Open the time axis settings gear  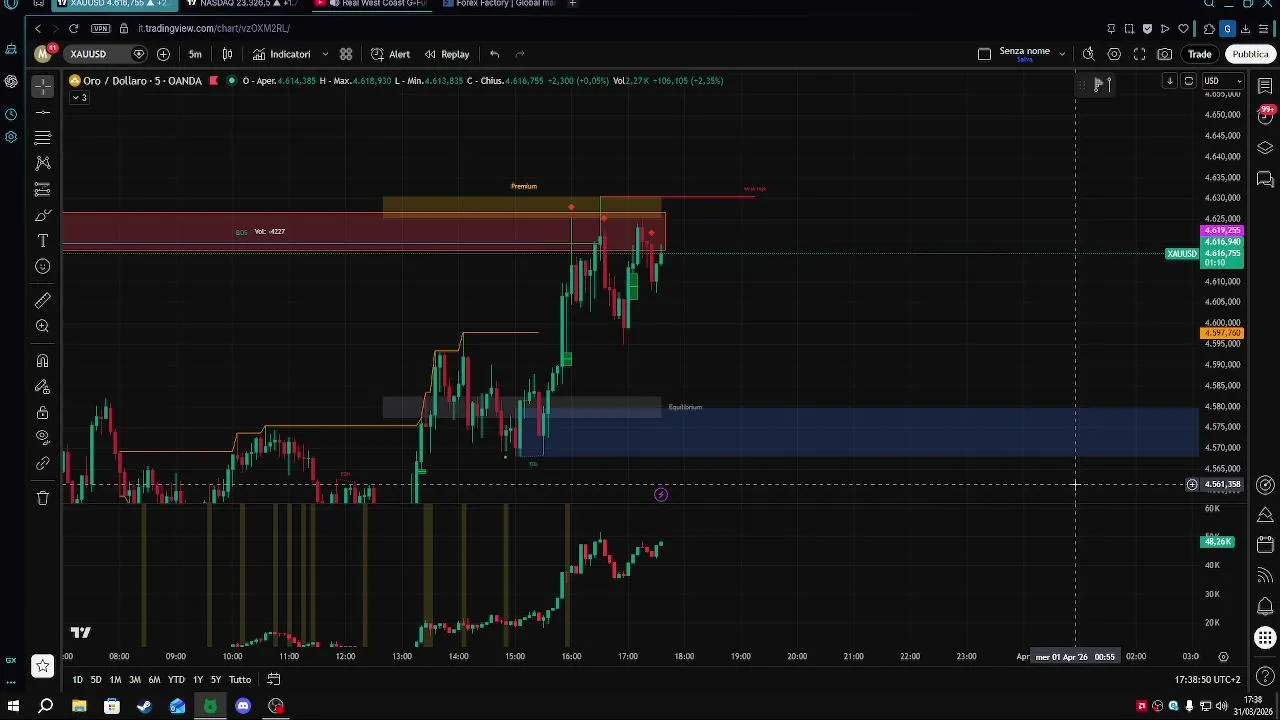click(x=1223, y=657)
